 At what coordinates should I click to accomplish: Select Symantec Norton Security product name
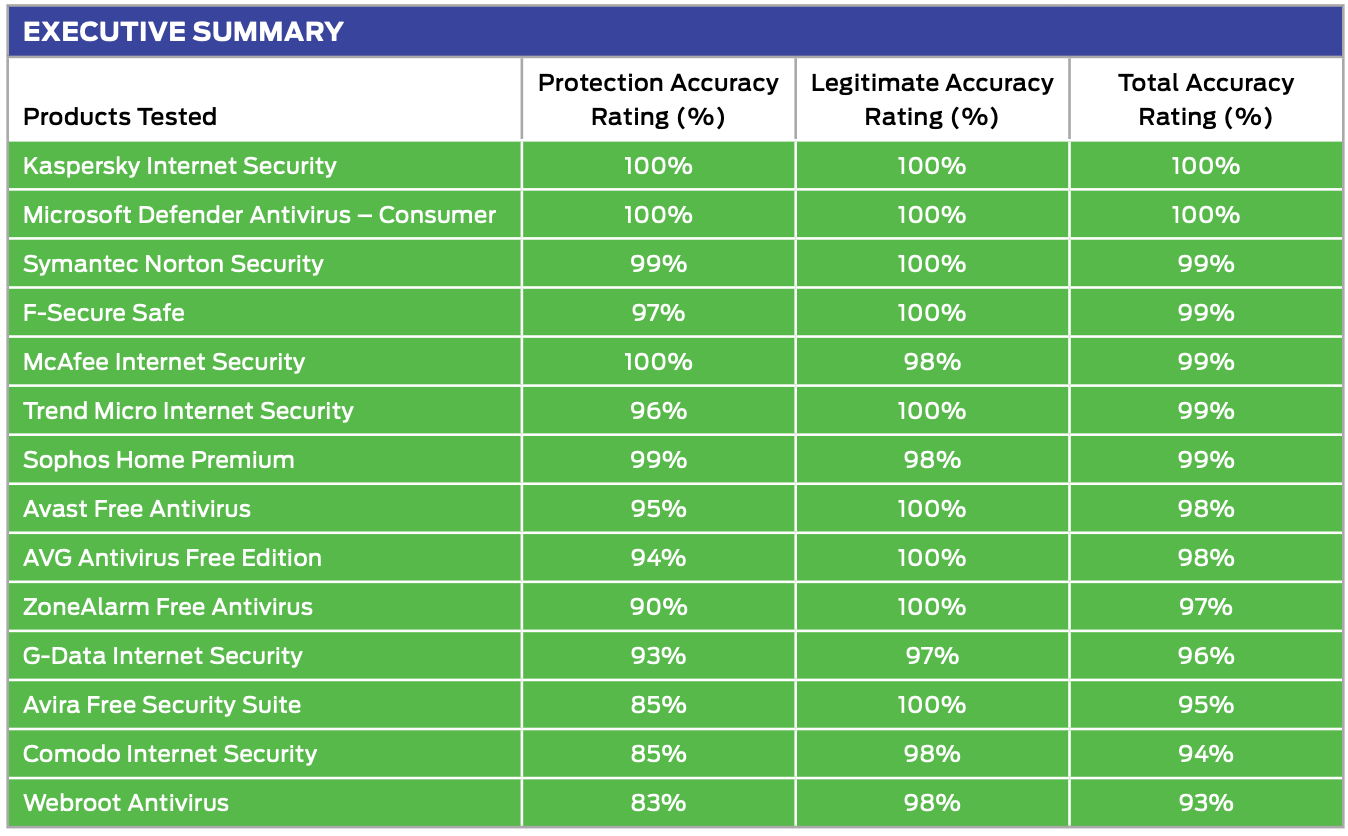pyautogui.click(x=173, y=264)
